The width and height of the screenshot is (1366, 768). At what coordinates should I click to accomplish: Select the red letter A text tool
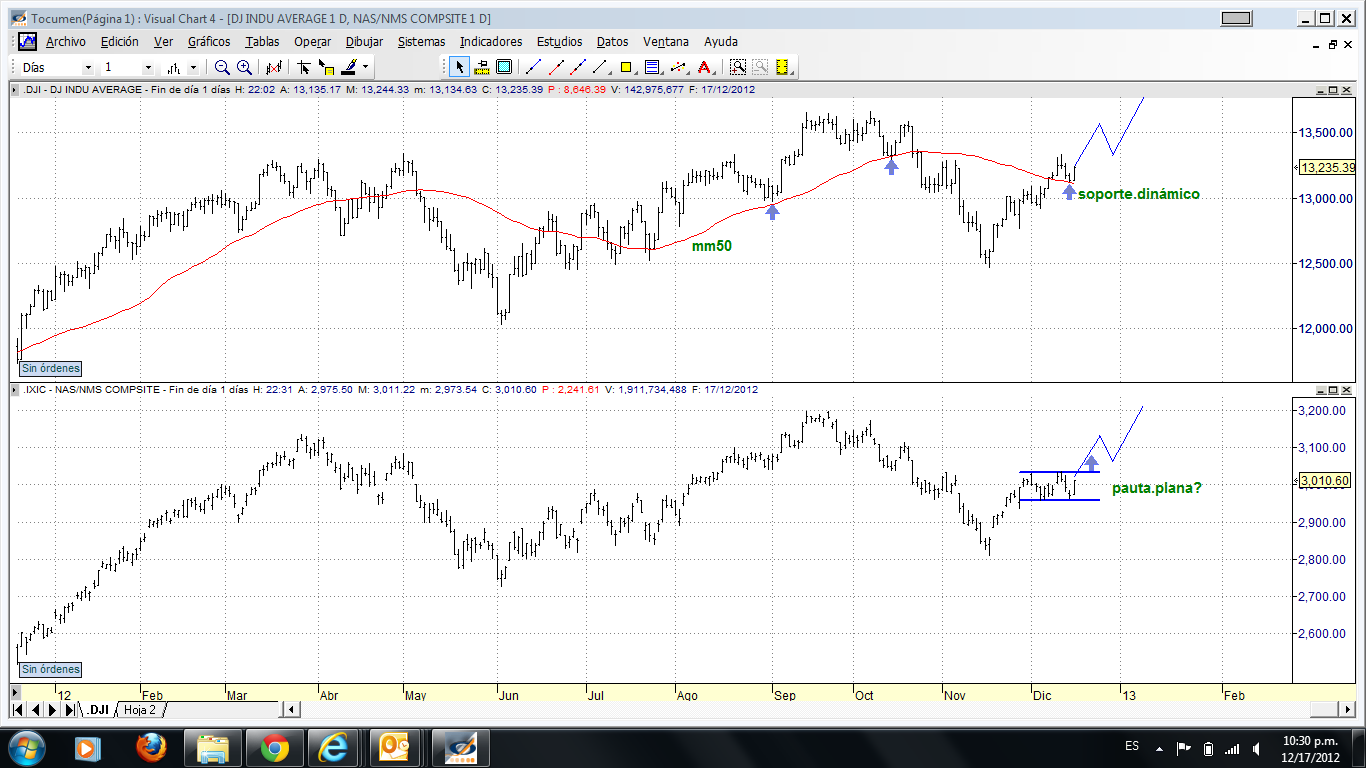tap(705, 67)
